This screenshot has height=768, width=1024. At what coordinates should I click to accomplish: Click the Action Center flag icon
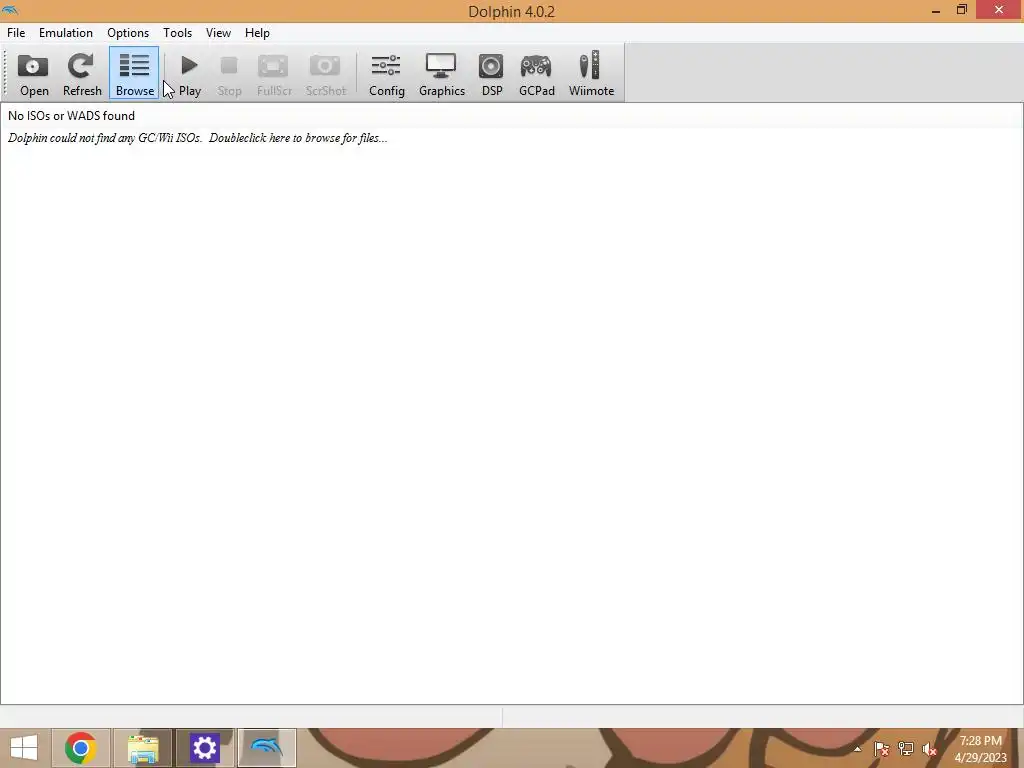pos(881,749)
